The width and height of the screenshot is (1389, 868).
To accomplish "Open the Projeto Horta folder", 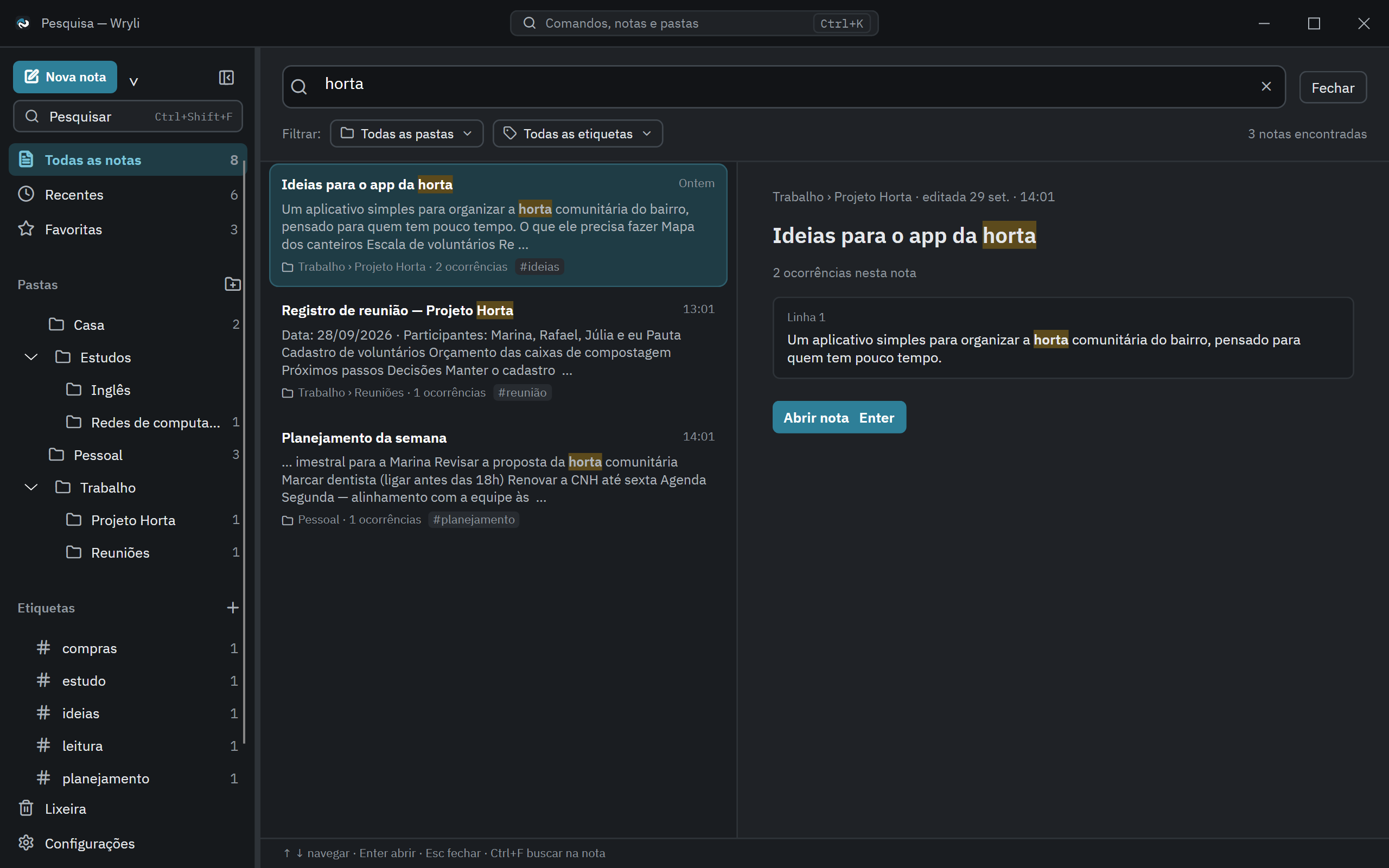I will click(x=128, y=520).
